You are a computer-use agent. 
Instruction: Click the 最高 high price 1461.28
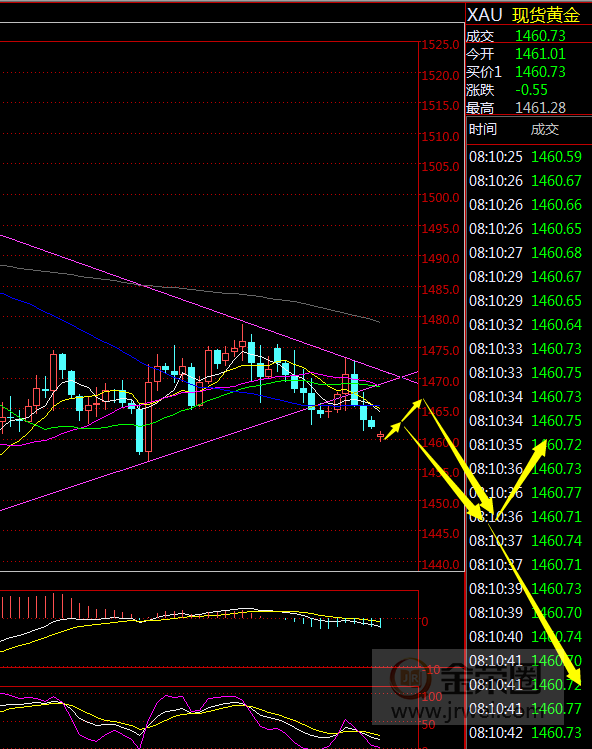(x=540, y=108)
